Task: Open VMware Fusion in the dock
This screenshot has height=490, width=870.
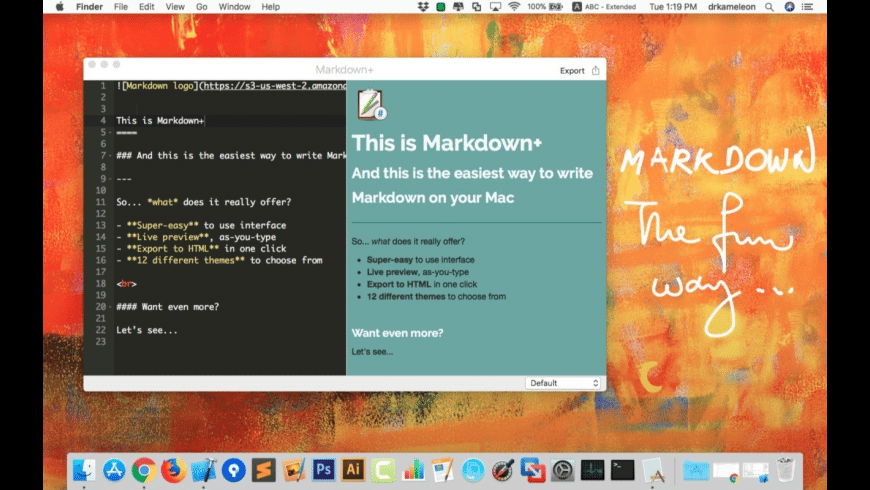Action: coord(533,470)
